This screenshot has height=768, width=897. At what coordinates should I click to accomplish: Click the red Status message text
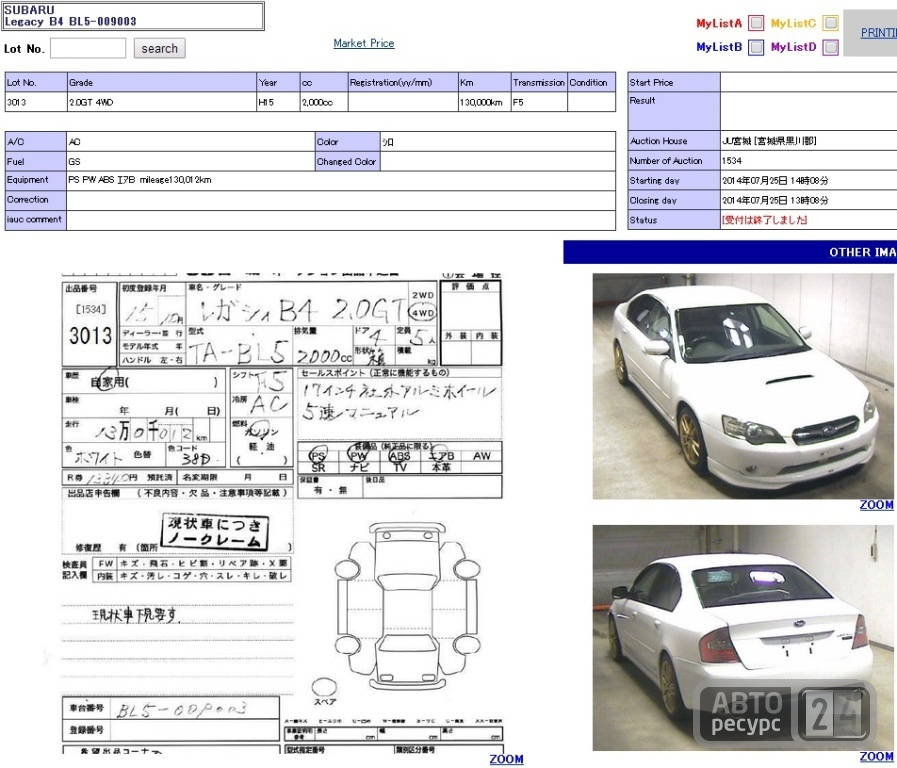click(x=764, y=220)
